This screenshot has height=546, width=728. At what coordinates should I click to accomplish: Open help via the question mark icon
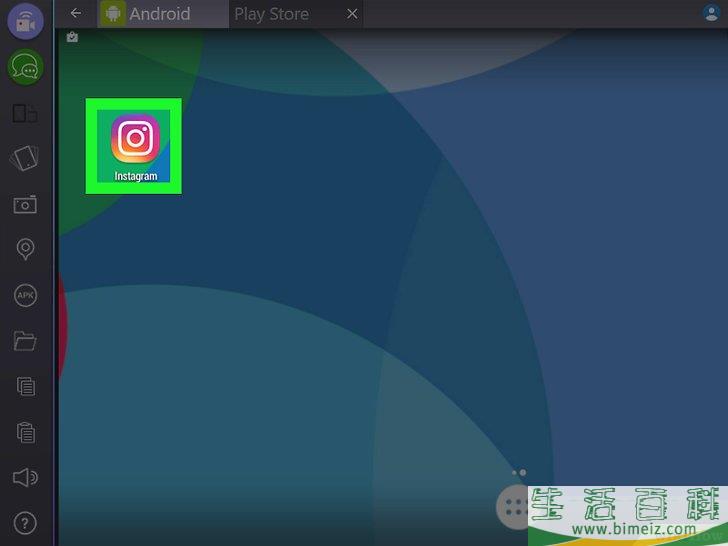pyautogui.click(x=26, y=523)
